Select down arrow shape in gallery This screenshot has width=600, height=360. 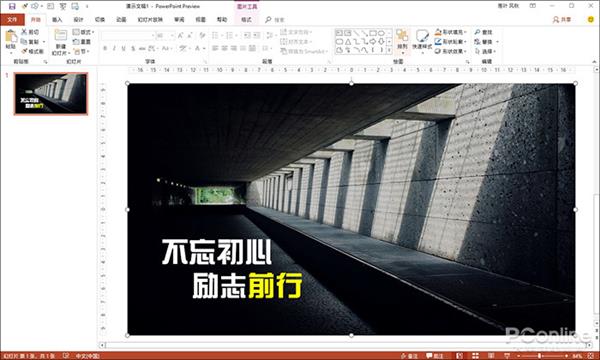pyautogui.click(x=382, y=41)
